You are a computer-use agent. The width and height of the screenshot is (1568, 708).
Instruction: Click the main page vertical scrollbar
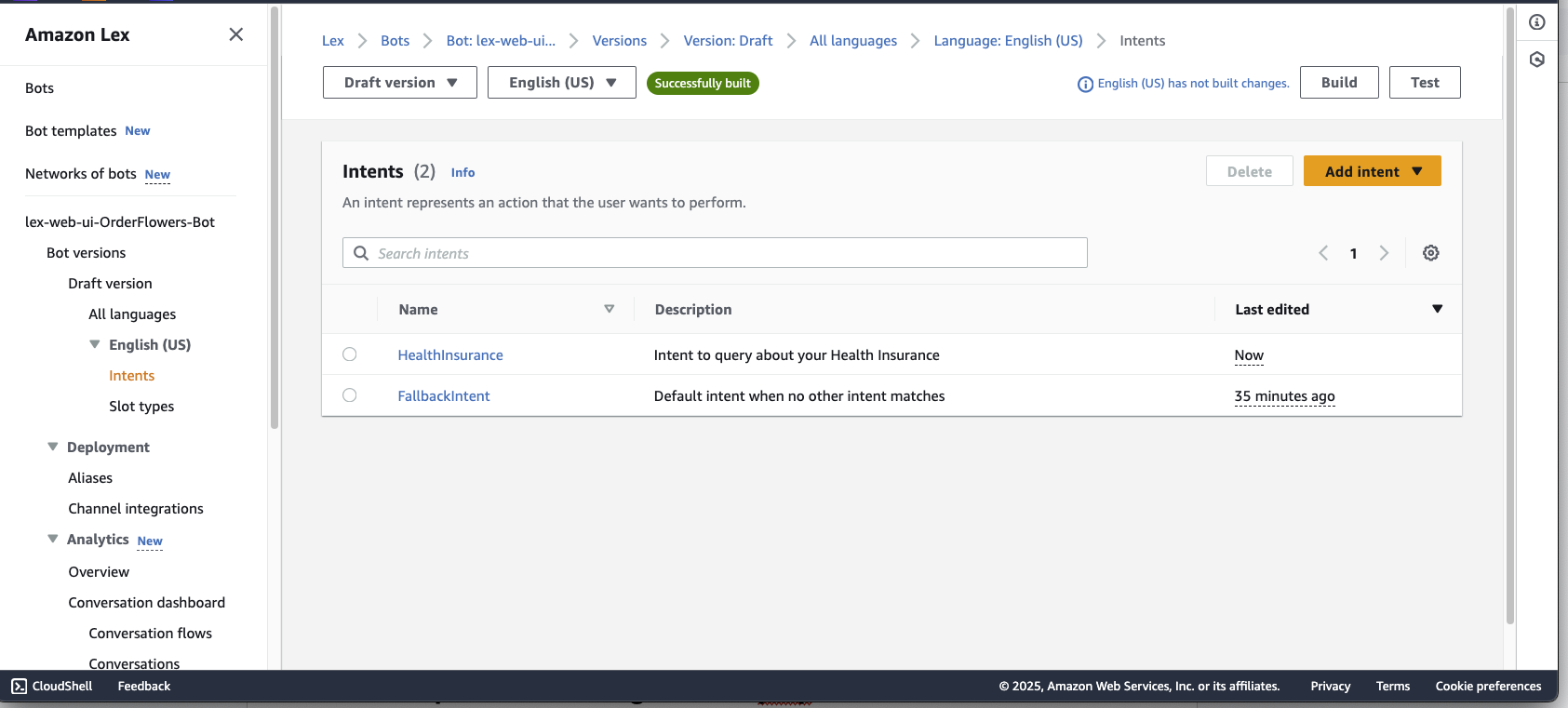(x=1510, y=316)
